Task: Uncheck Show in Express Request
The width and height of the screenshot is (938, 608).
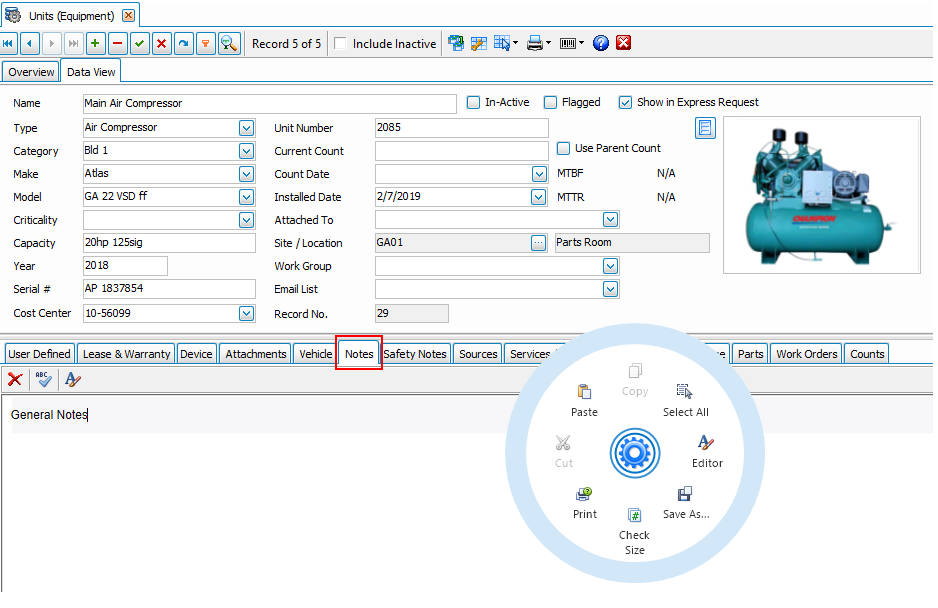Action: (x=625, y=102)
